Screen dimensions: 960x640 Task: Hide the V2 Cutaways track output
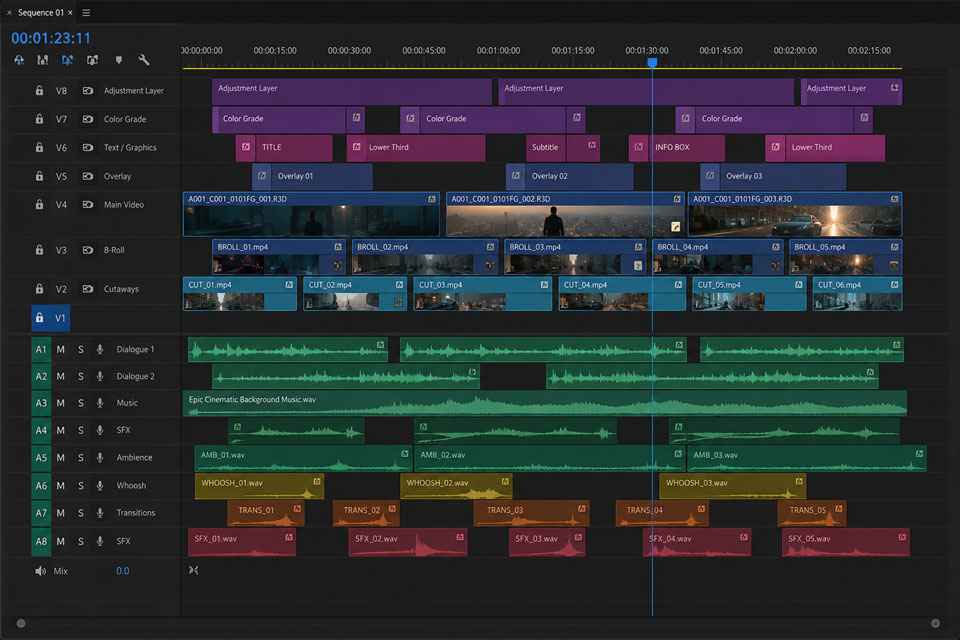(x=88, y=289)
